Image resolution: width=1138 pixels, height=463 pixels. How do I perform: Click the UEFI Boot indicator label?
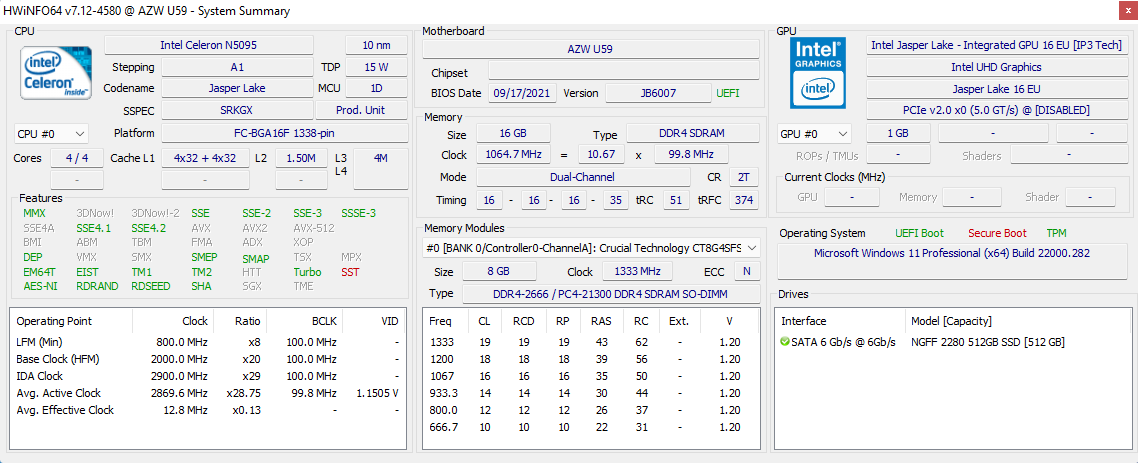coord(919,233)
